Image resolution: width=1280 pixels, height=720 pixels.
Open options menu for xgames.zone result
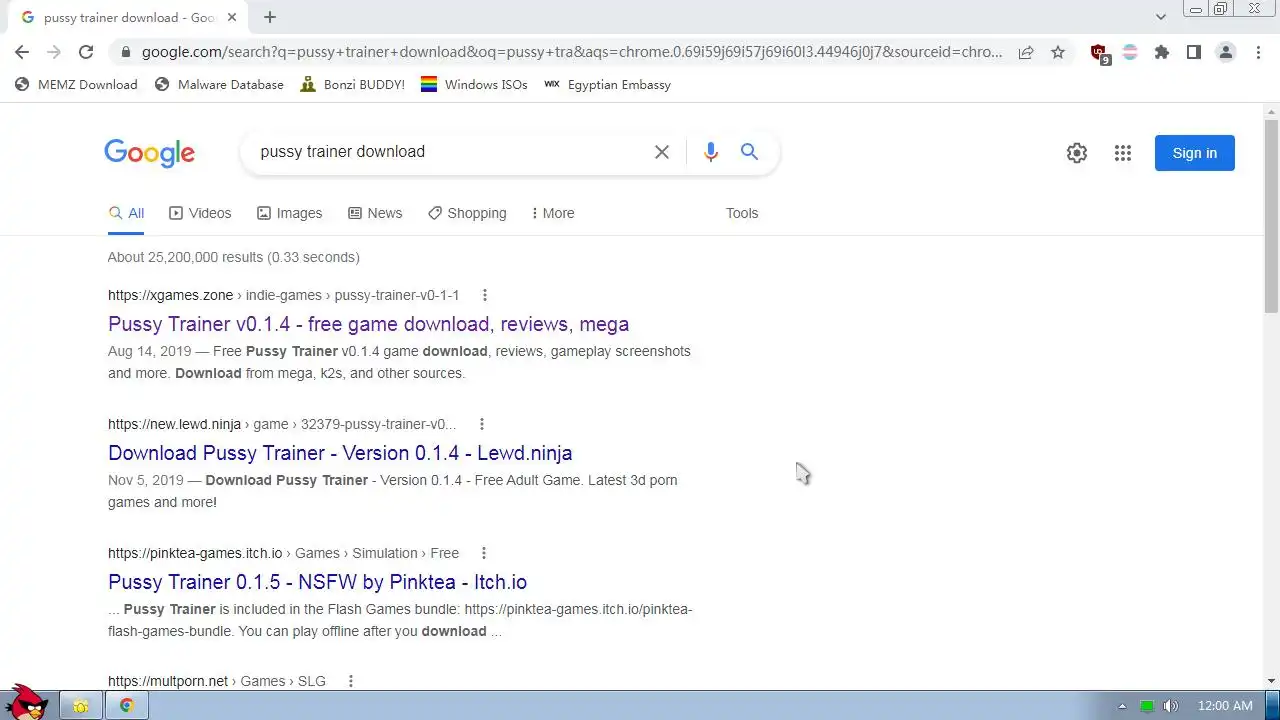pos(485,295)
